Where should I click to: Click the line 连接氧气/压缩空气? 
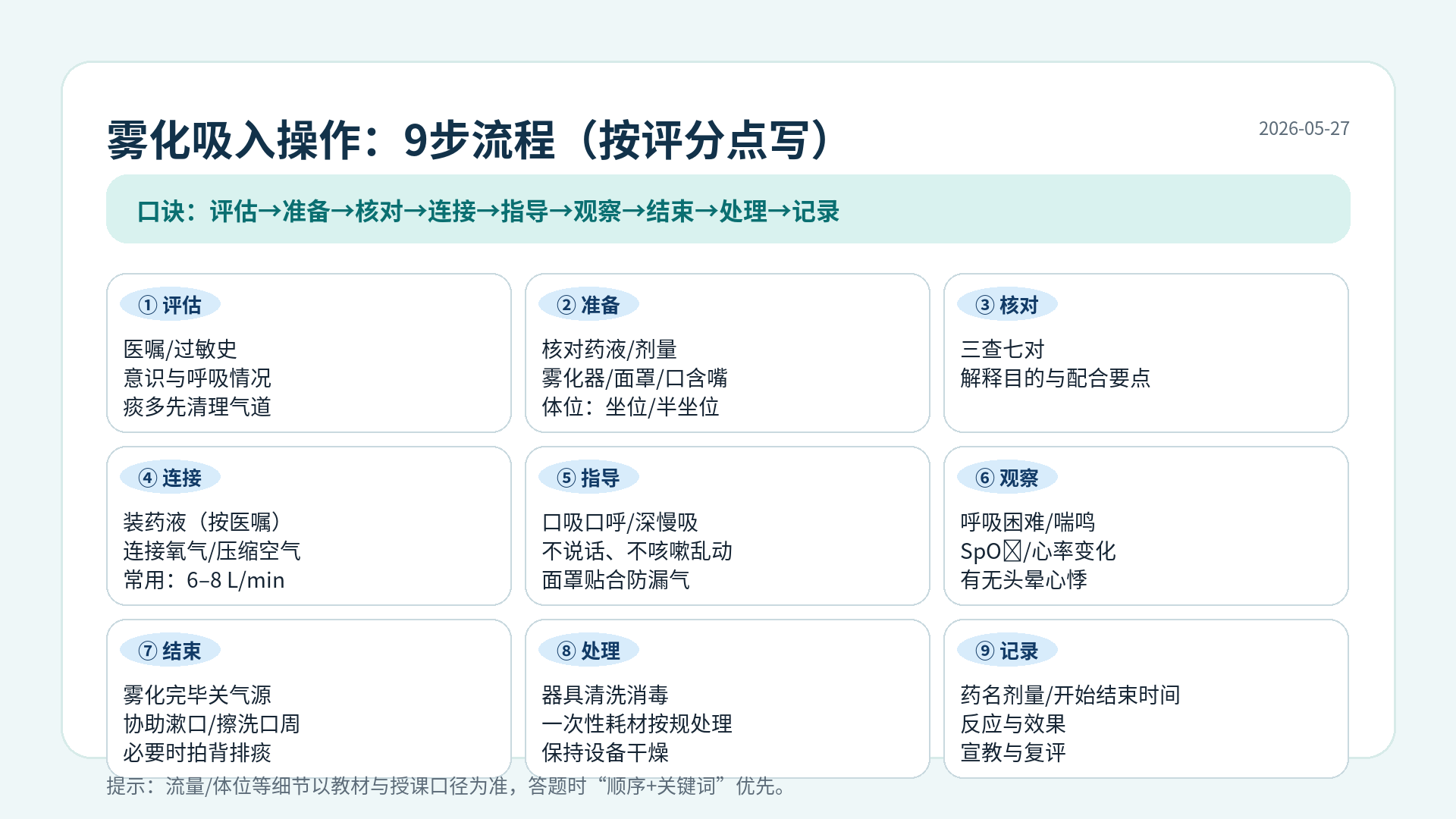point(212,551)
